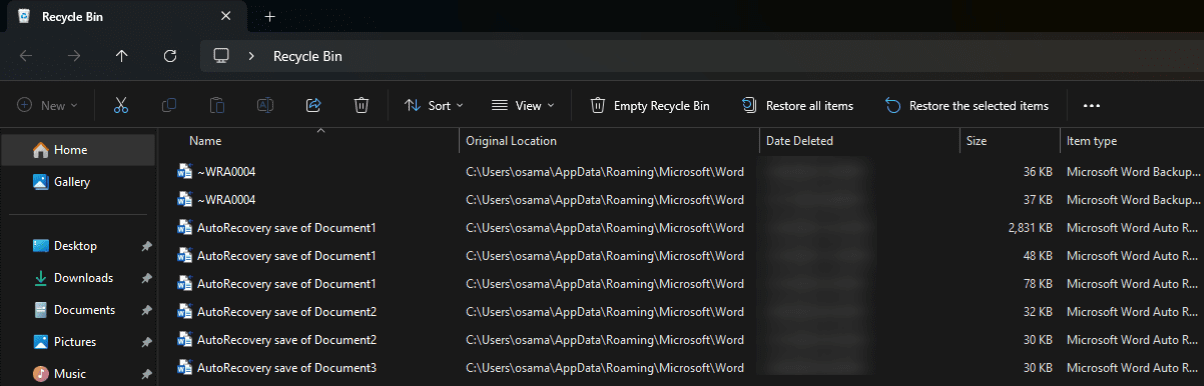Click the 32 KB size cell
1204x386 pixels.
click(1038, 312)
